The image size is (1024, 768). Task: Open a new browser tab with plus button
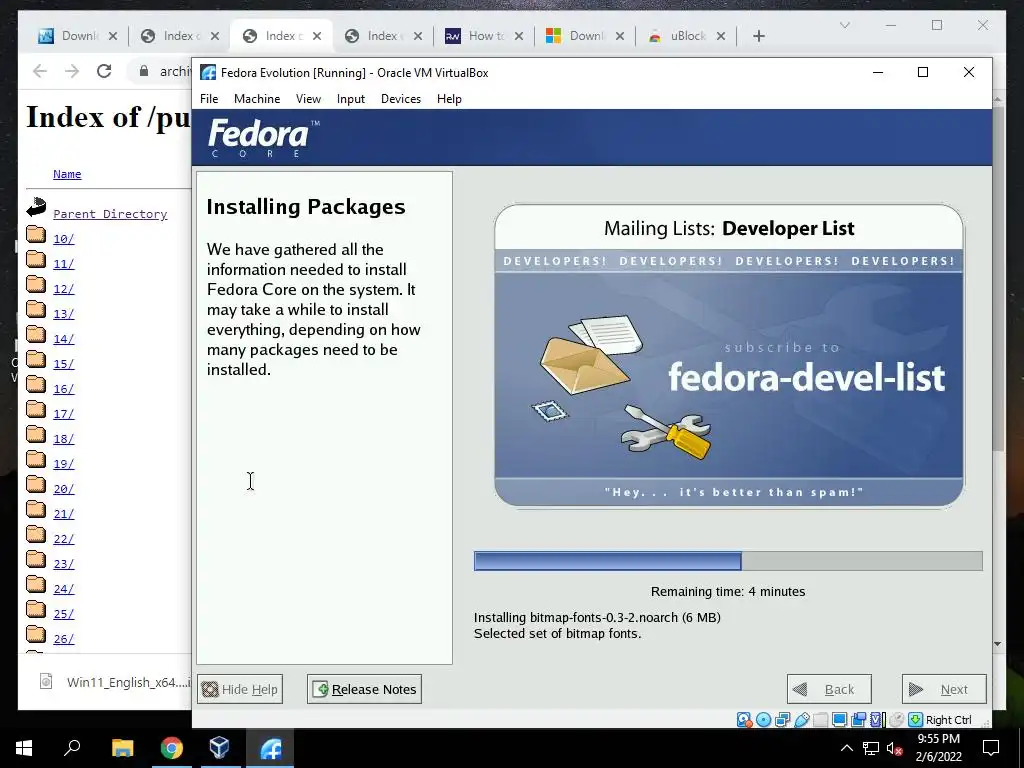[x=758, y=36]
